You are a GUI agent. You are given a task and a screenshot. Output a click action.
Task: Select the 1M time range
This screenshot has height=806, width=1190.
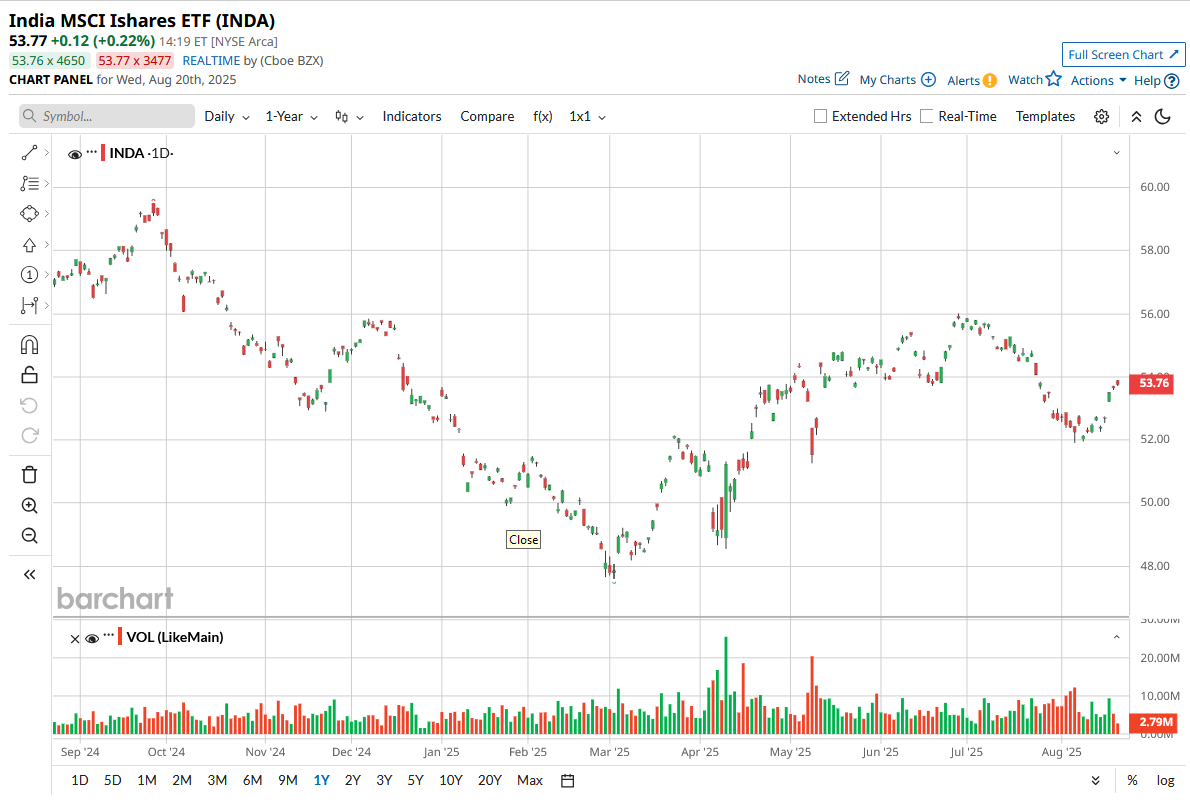[146, 781]
